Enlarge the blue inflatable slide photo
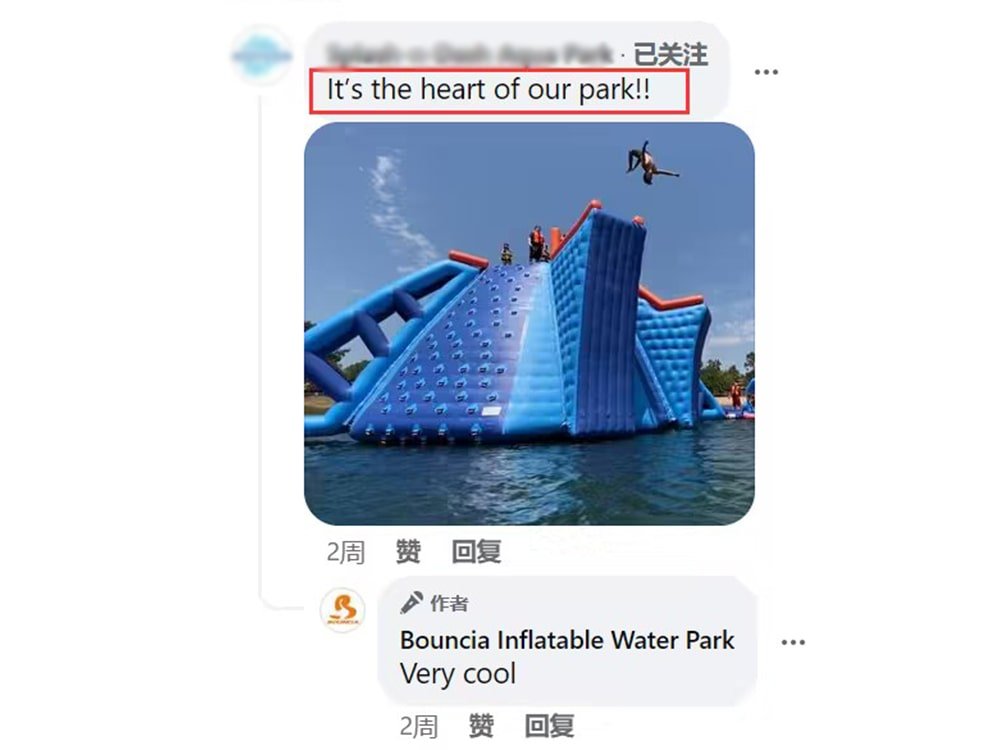Viewport: 1000px width, 750px height. click(x=529, y=324)
